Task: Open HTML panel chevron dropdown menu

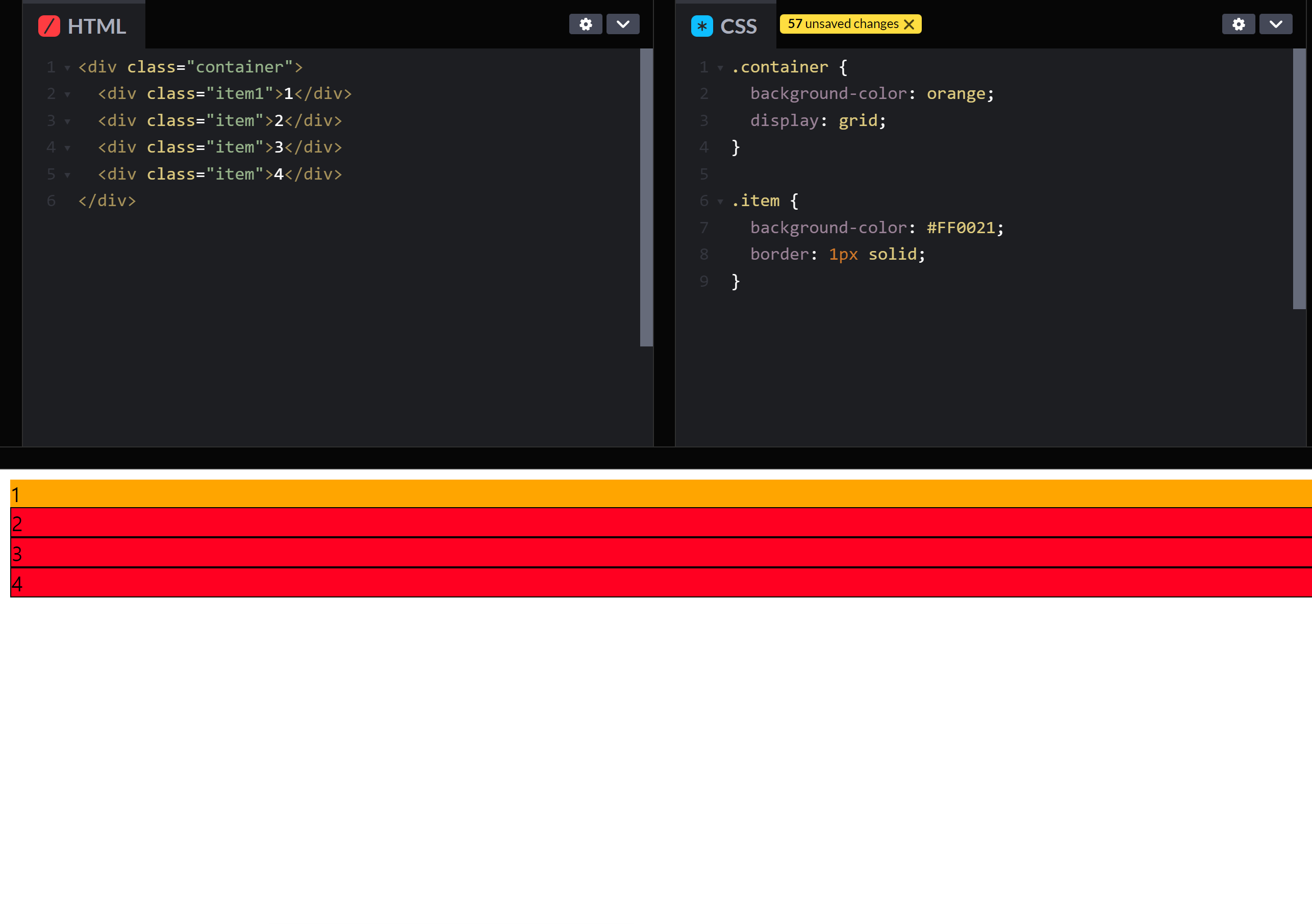Action: [x=622, y=24]
